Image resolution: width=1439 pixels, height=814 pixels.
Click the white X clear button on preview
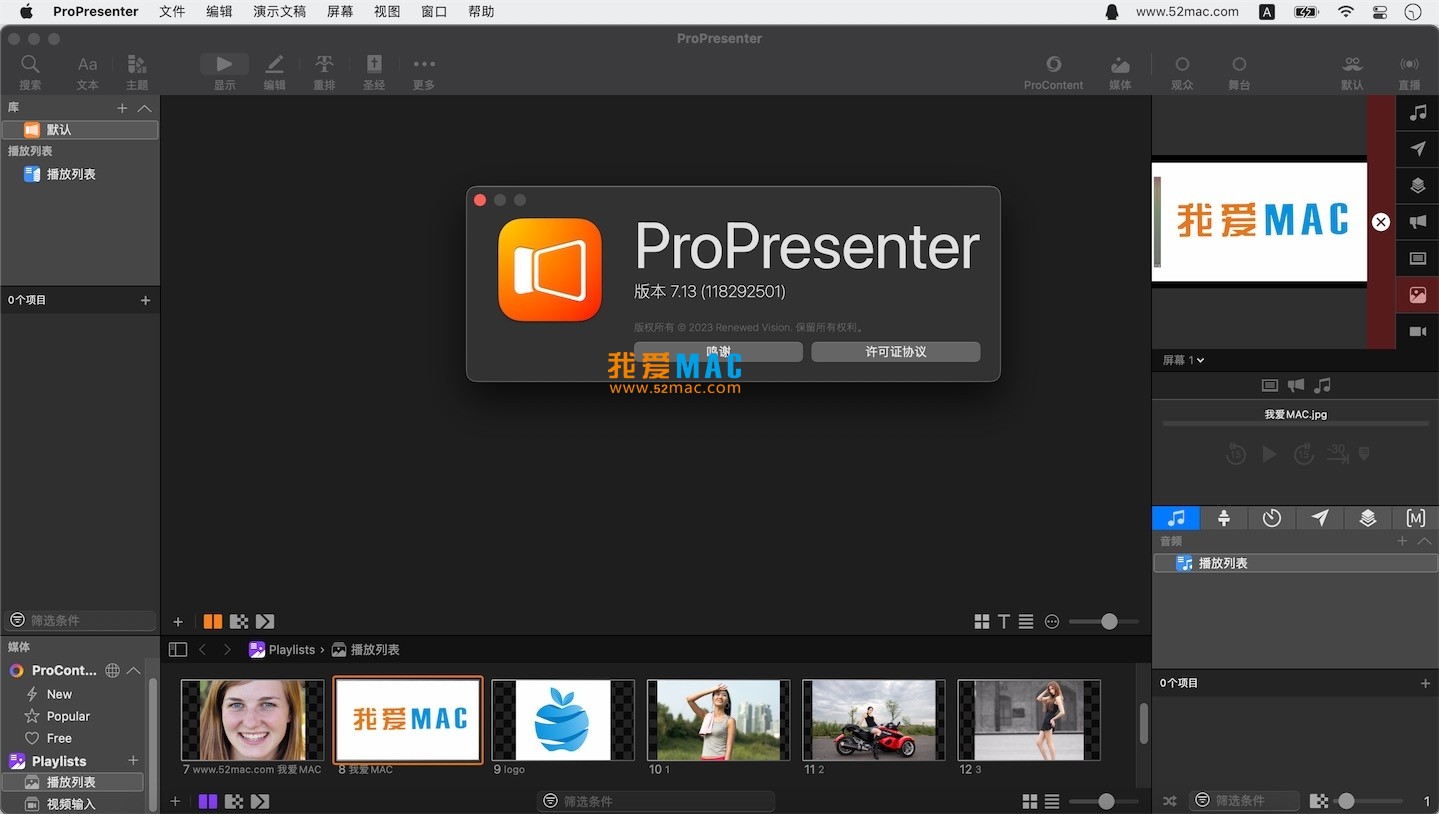pos(1381,222)
